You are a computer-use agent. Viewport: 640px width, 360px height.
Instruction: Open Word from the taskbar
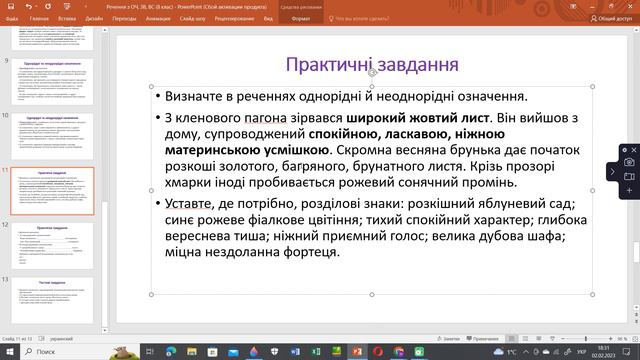click(295, 351)
